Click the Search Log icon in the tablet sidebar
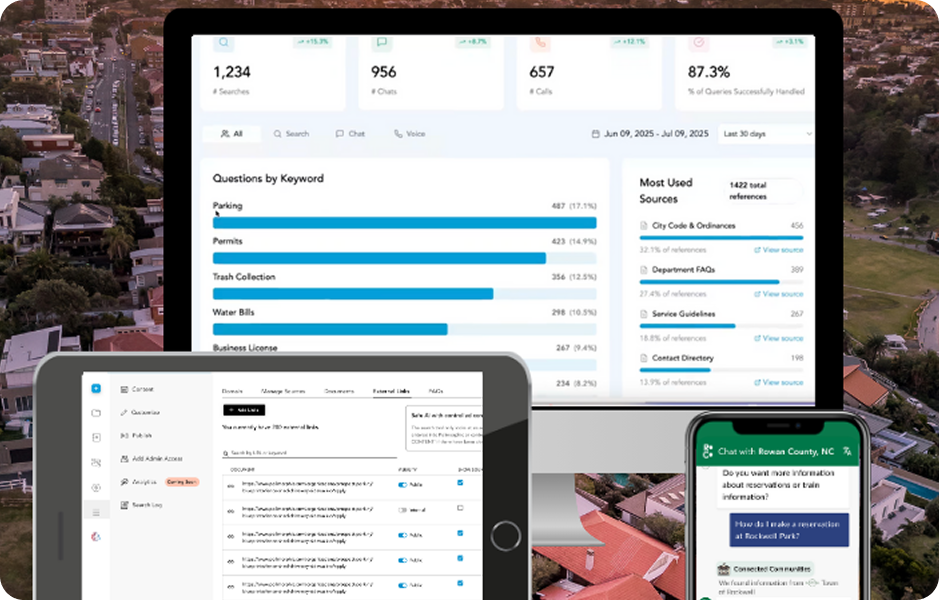 click(124, 505)
